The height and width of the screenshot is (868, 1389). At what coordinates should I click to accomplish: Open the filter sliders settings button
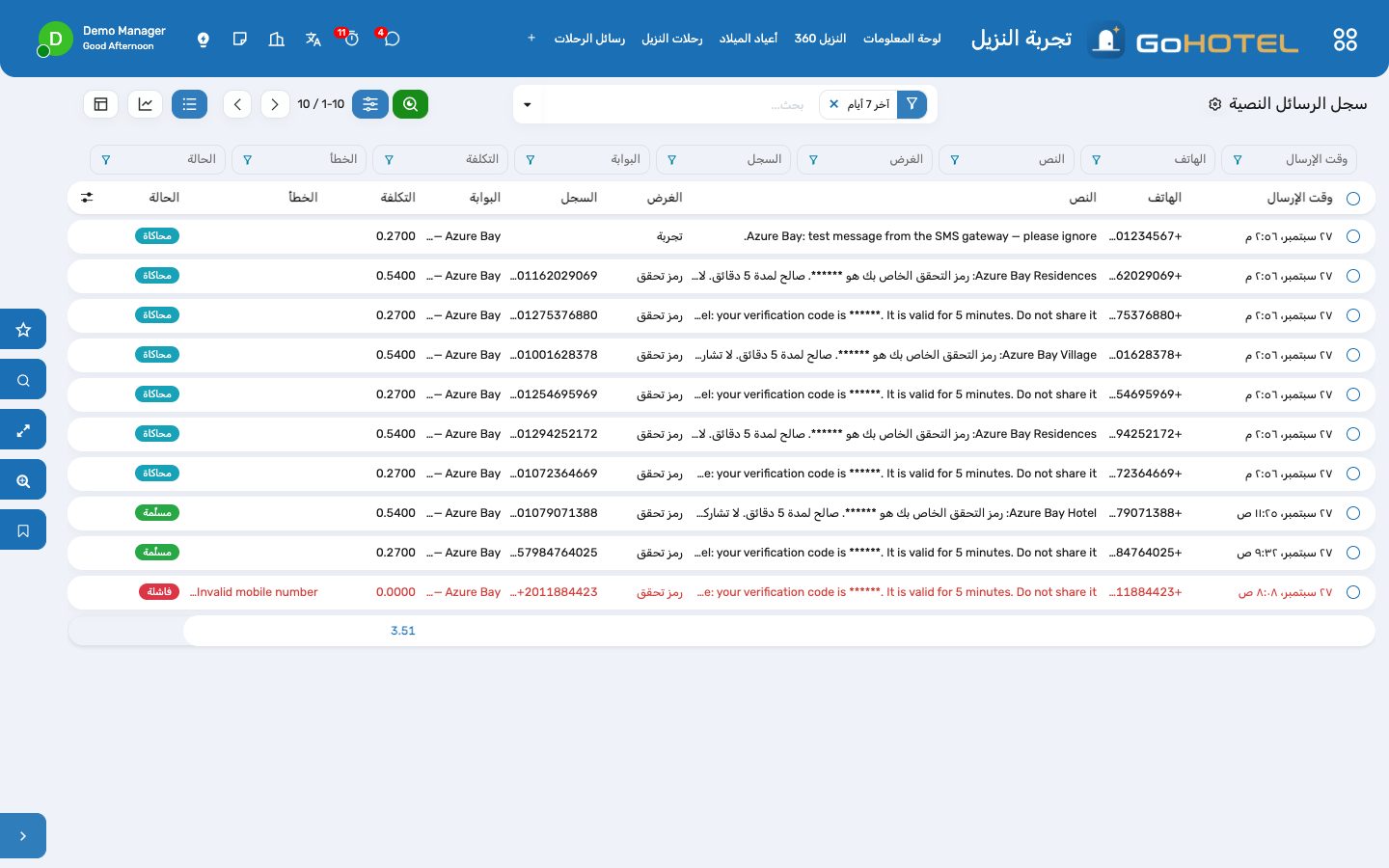point(370,104)
